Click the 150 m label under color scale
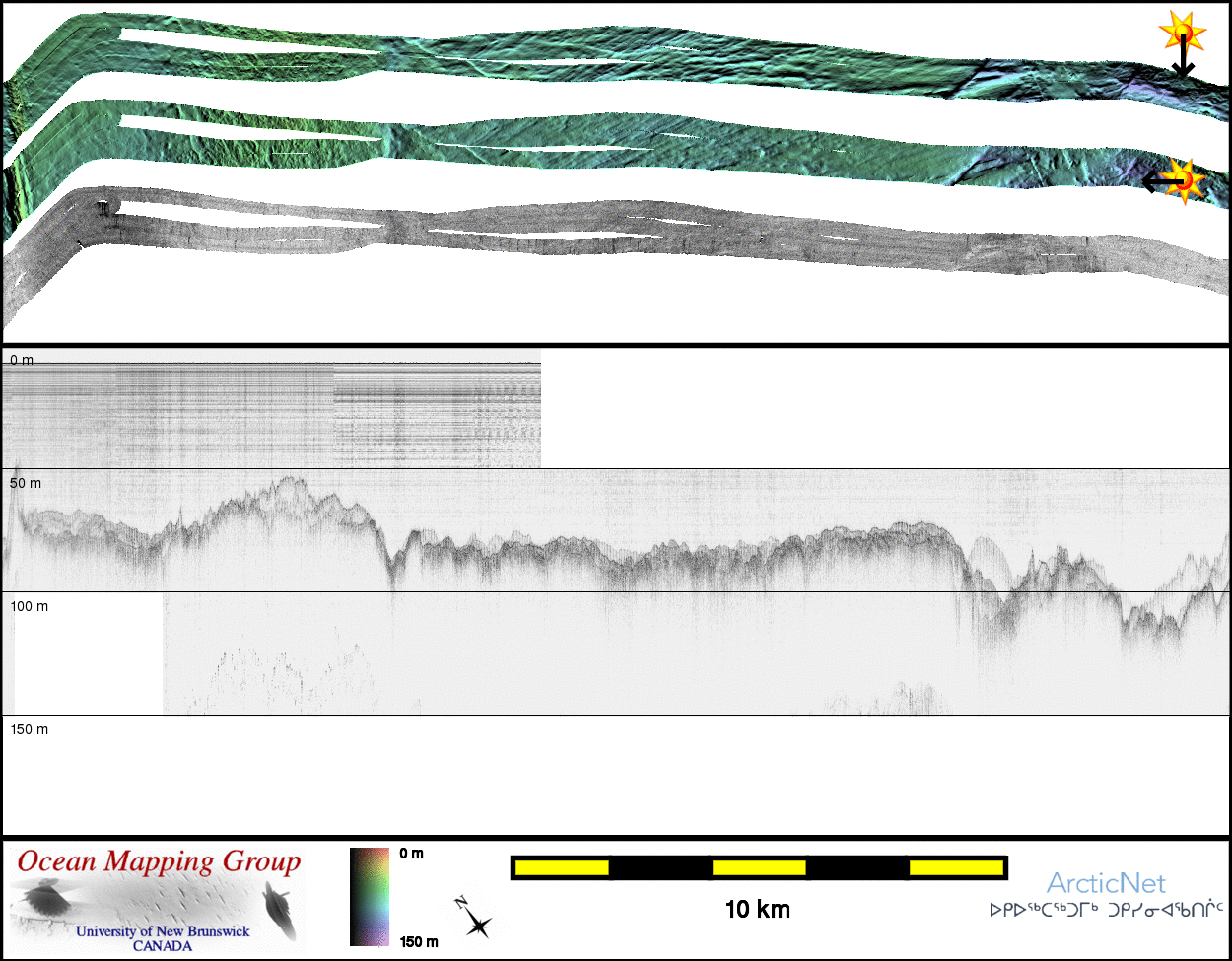 [419, 942]
